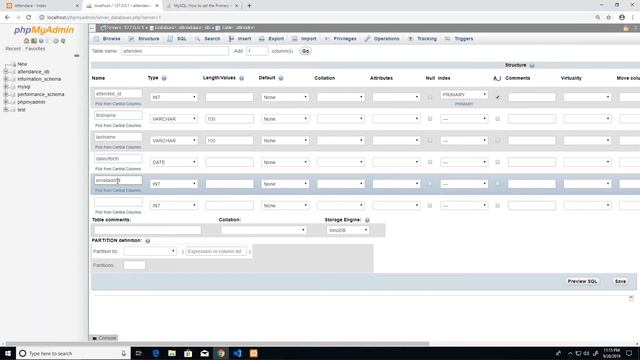Click the Default column help icon

coord(281,78)
